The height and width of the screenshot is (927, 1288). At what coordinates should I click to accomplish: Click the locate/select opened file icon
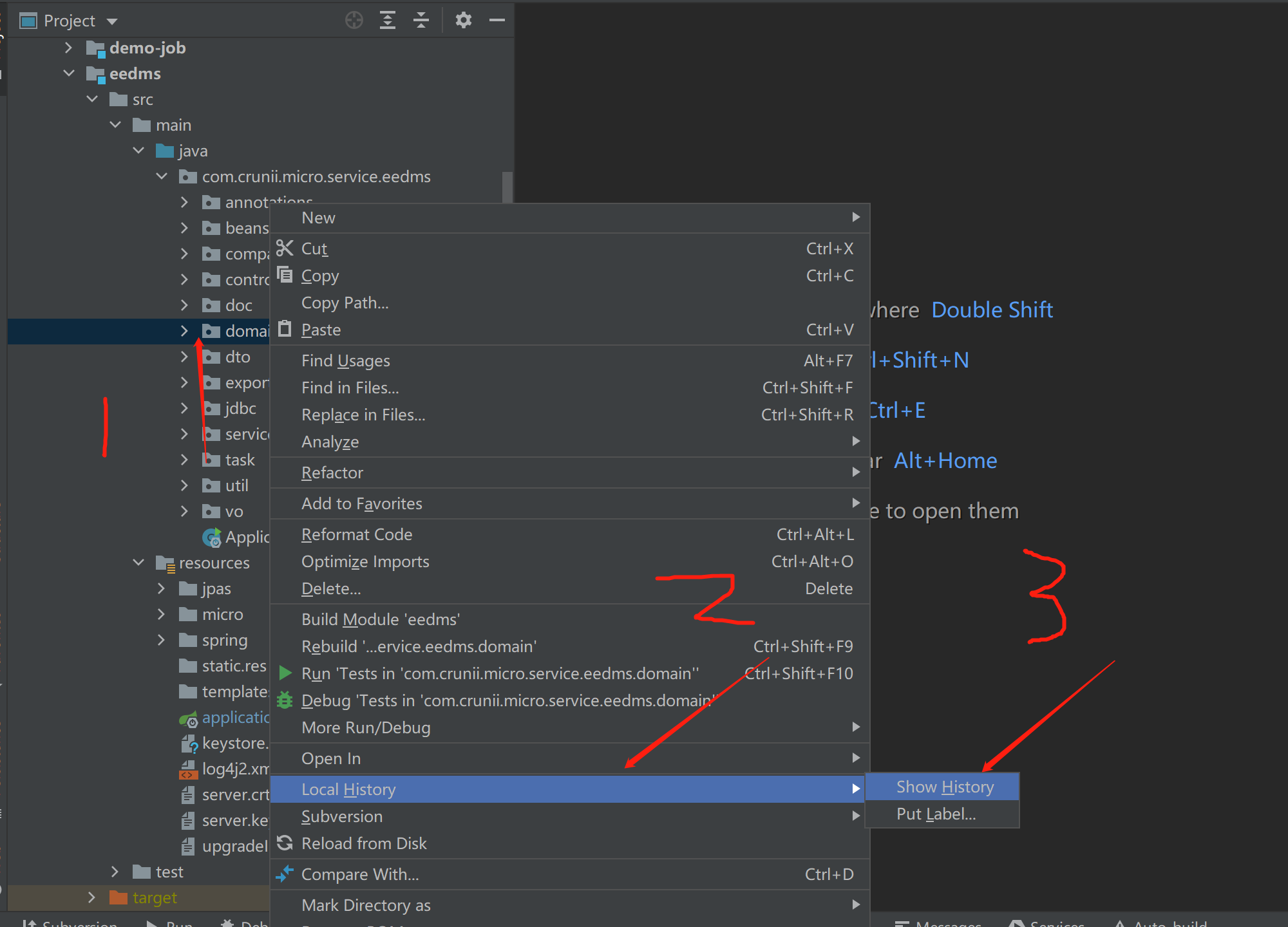(354, 21)
